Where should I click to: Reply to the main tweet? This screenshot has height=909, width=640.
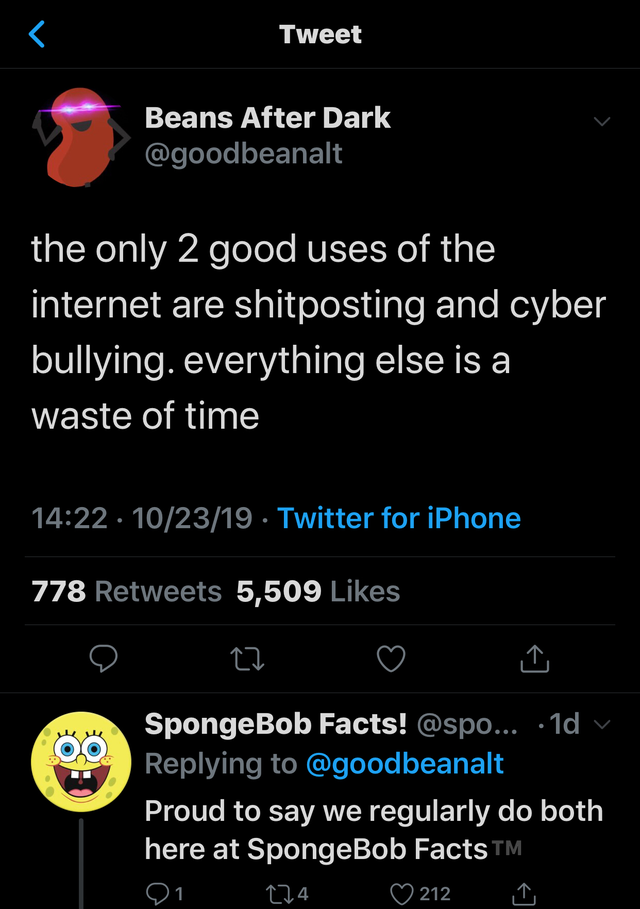point(104,657)
